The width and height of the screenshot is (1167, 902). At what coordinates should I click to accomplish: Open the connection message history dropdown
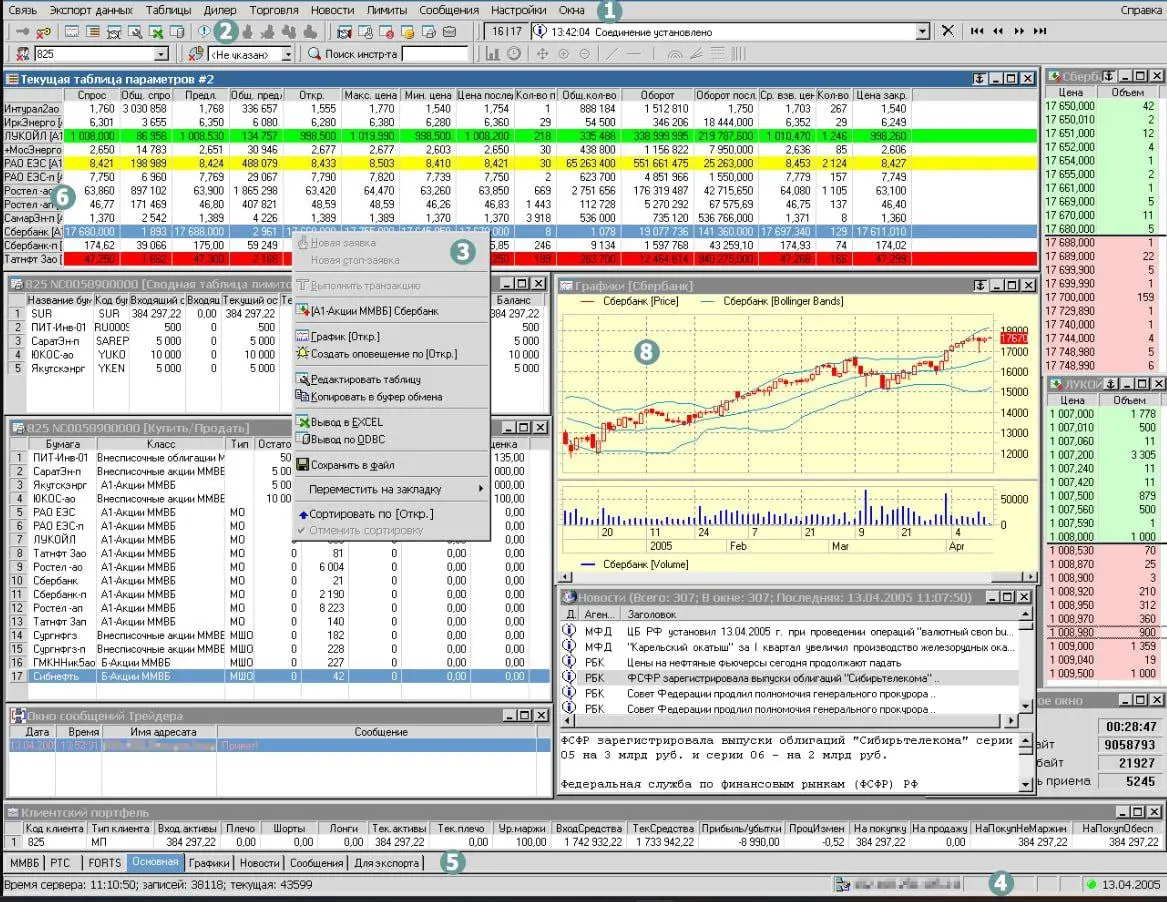pyautogui.click(x=922, y=32)
